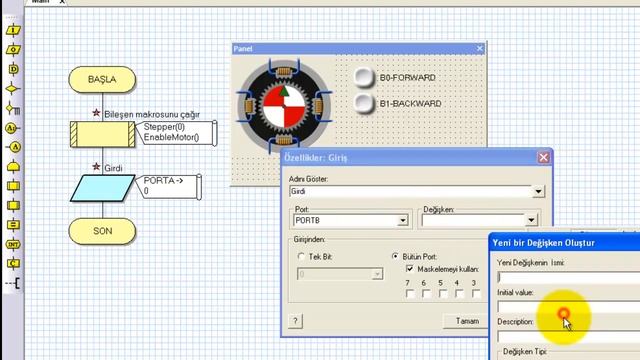640x360 pixels.
Task: Select the Comment bracket icon
Action: tap(13, 283)
